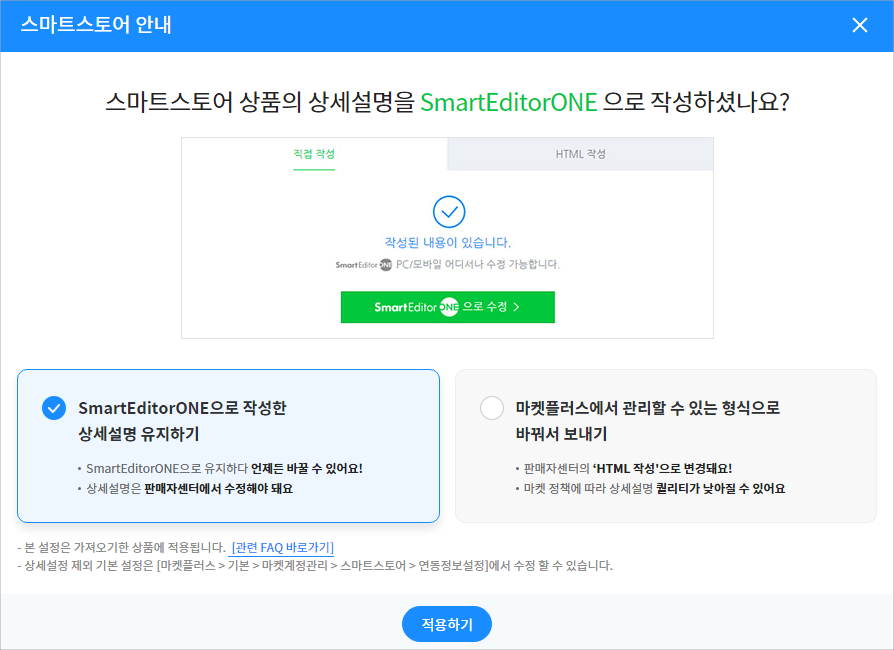Click the '판매자센터에서 수정해야 돼요' bullet text
This screenshot has width=894, height=650.
tap(218, 489)
